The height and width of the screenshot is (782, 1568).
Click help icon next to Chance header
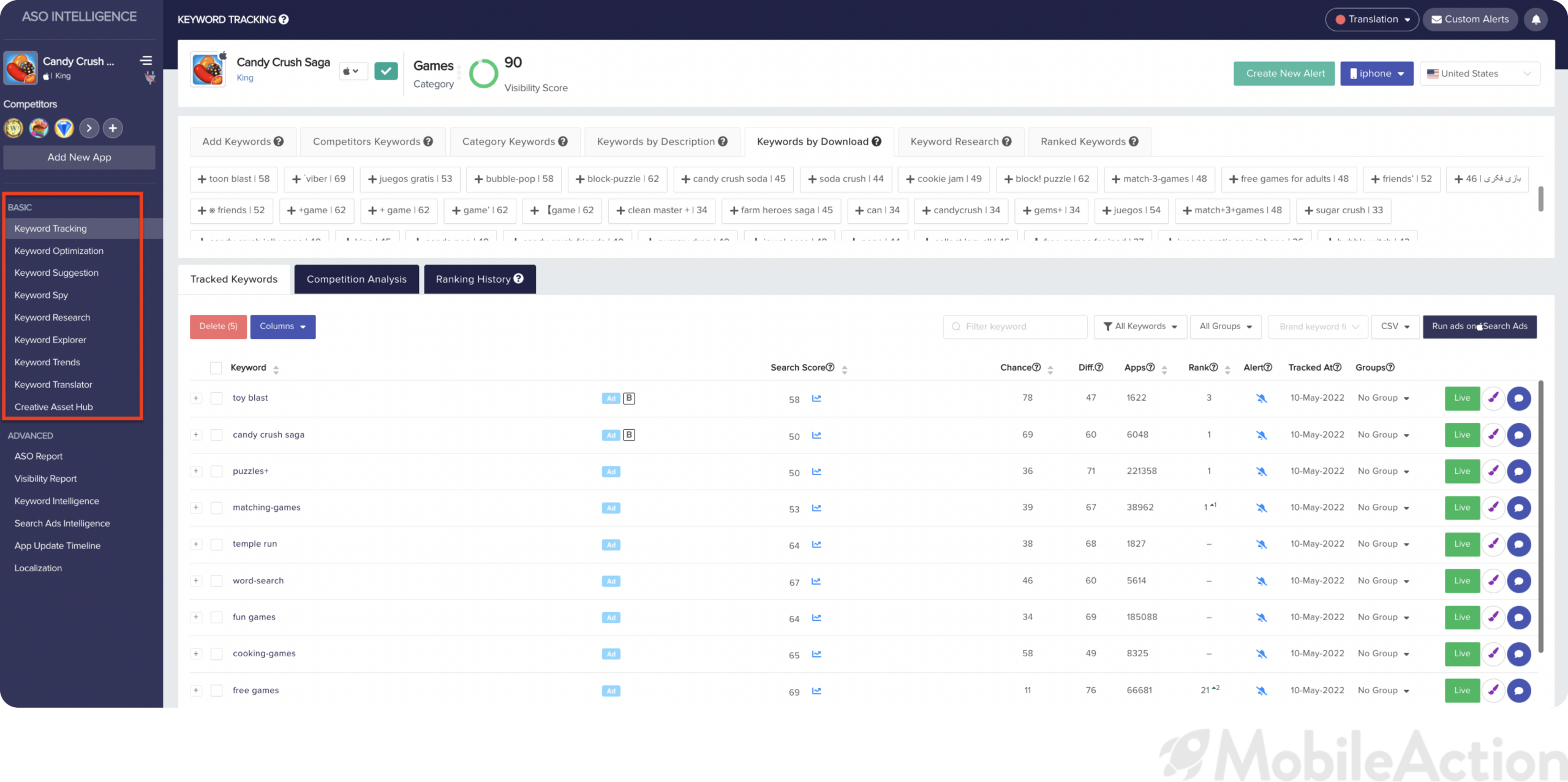1036,368
